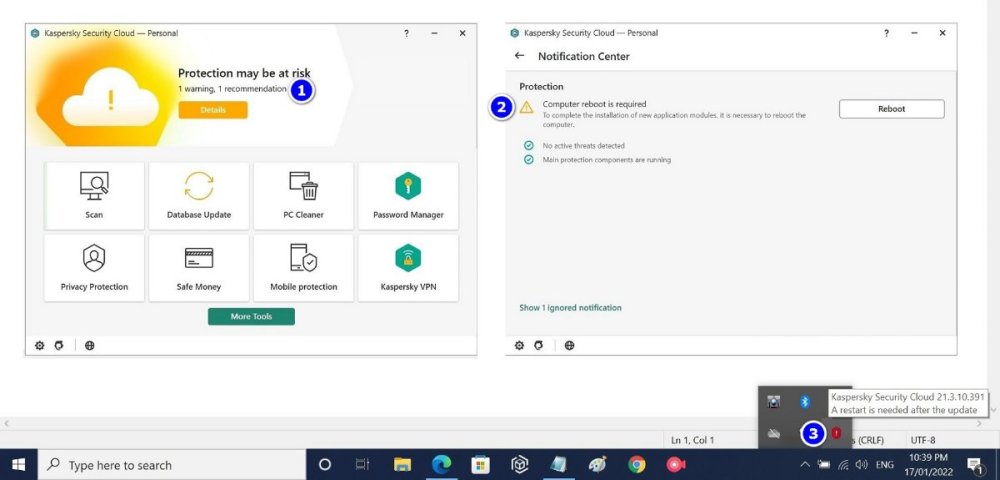The height and width of the screenshot is (480, 1000).
Task: Click 'Main protection components are running' line
Action: point(607,160)
